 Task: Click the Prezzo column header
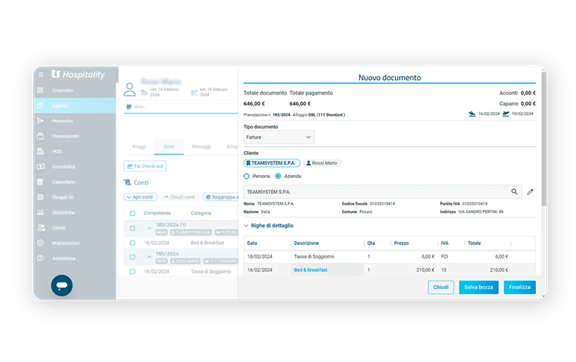coord(402,243)
